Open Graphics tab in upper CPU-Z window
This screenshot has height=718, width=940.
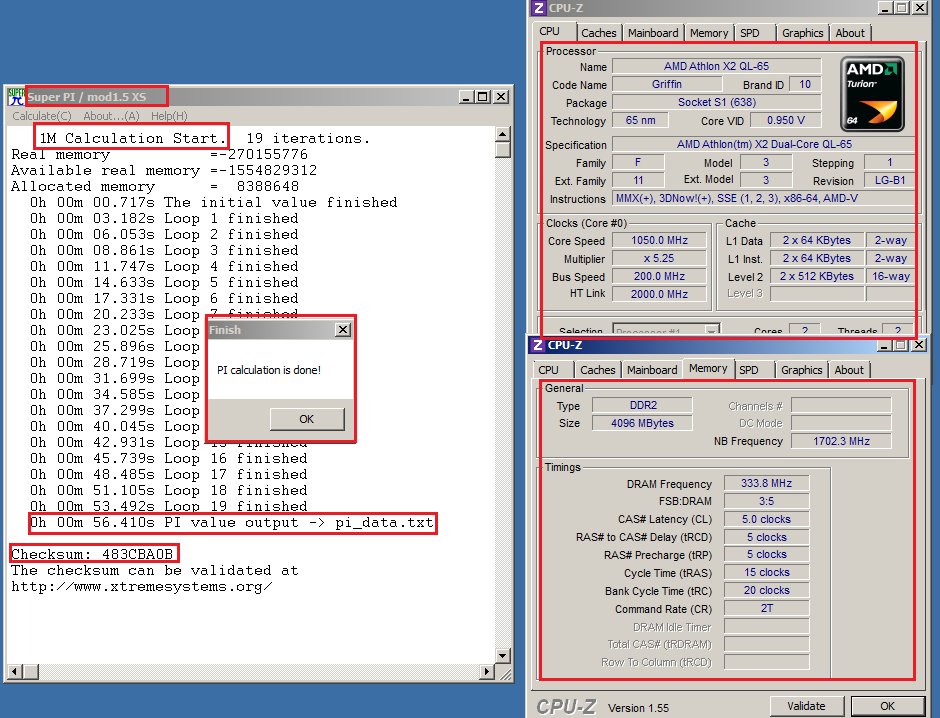point(803,33)
